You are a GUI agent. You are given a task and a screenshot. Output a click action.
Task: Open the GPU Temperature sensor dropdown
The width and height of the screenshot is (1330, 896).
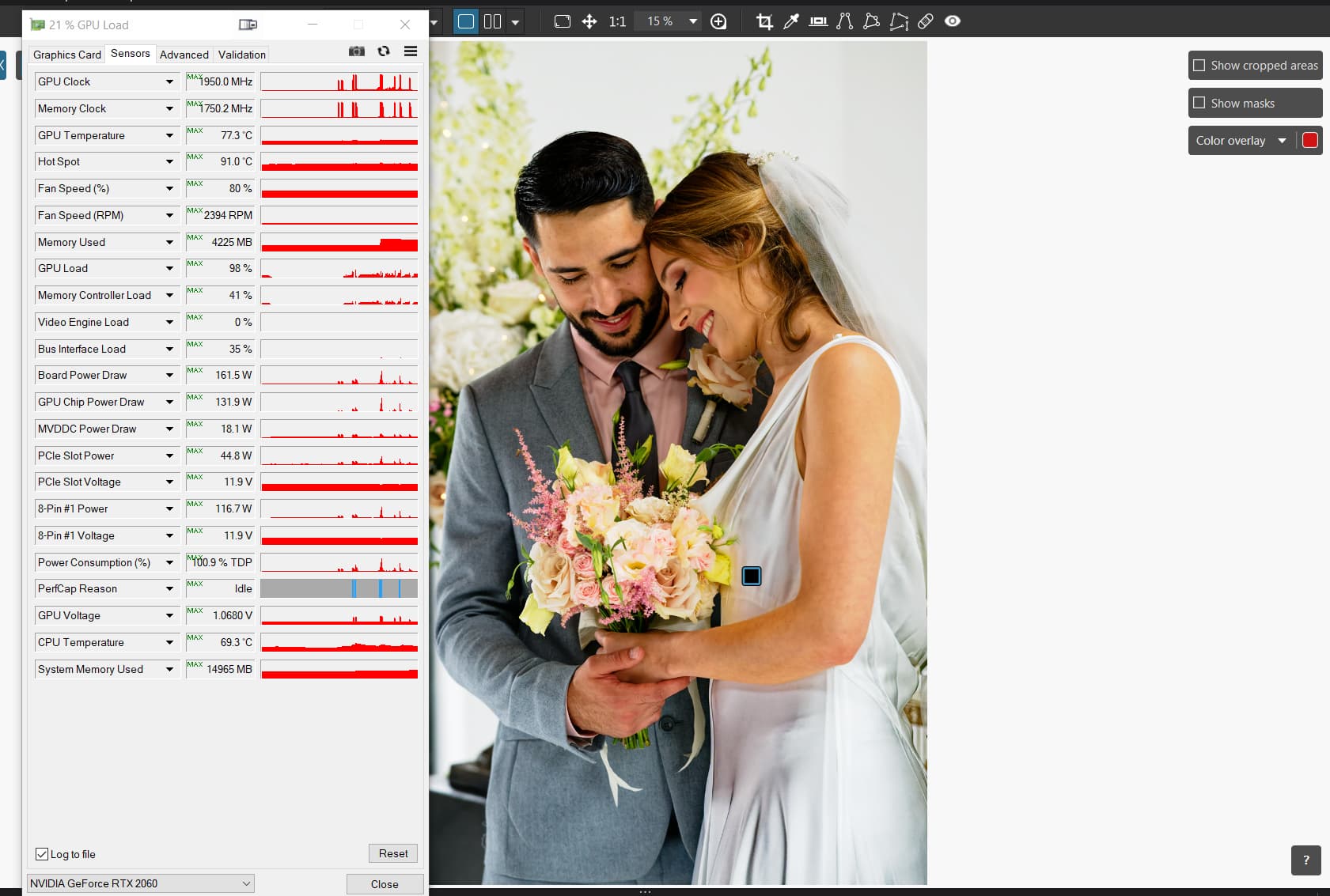169,135
